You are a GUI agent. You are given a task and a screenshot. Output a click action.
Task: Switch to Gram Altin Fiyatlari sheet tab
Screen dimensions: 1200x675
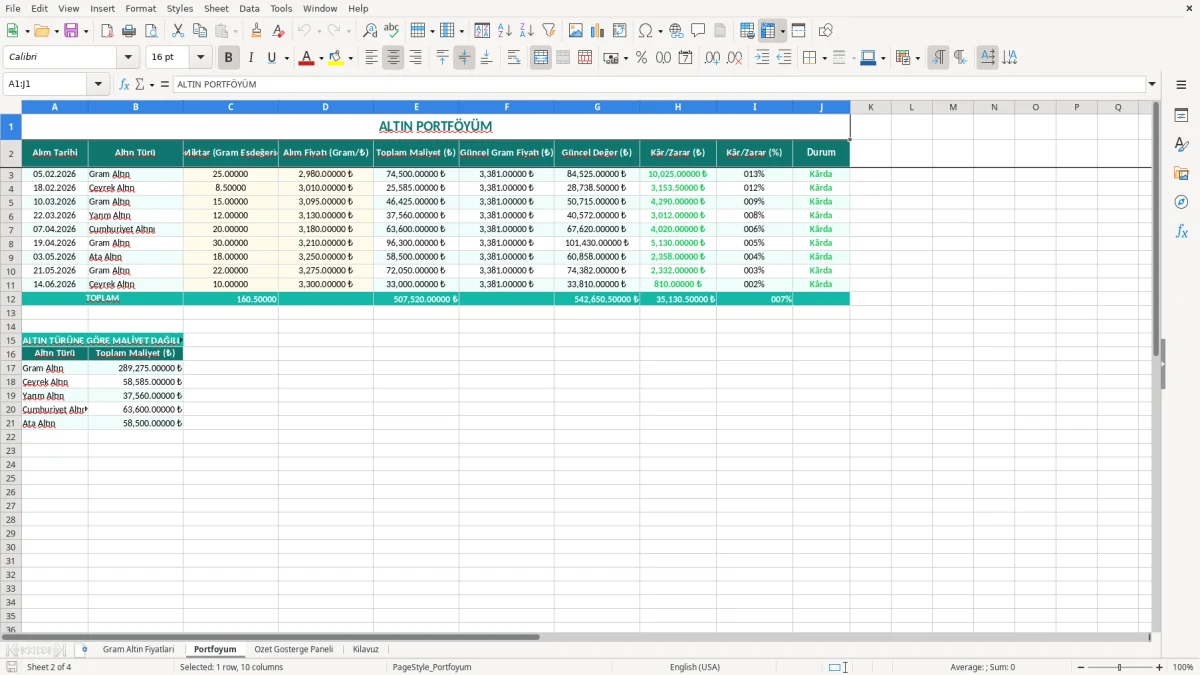click(x=139, y=649)
